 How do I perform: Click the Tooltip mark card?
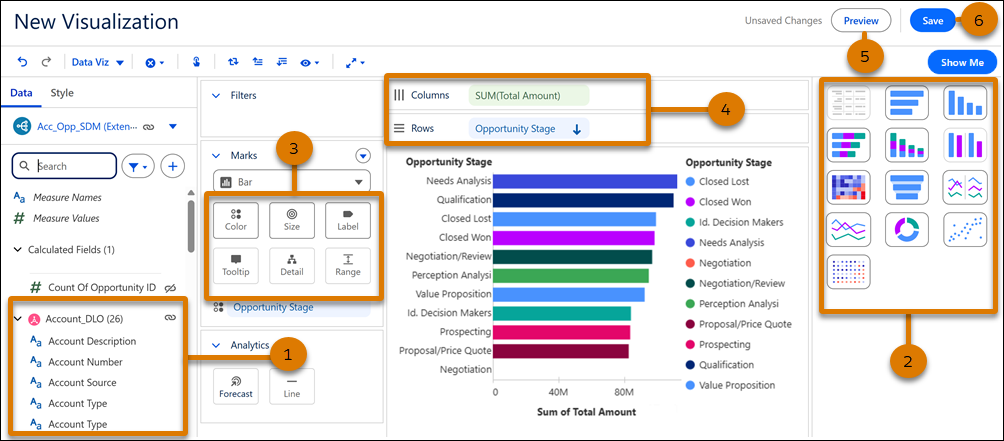pyautogui.click(x=236, y=266)
